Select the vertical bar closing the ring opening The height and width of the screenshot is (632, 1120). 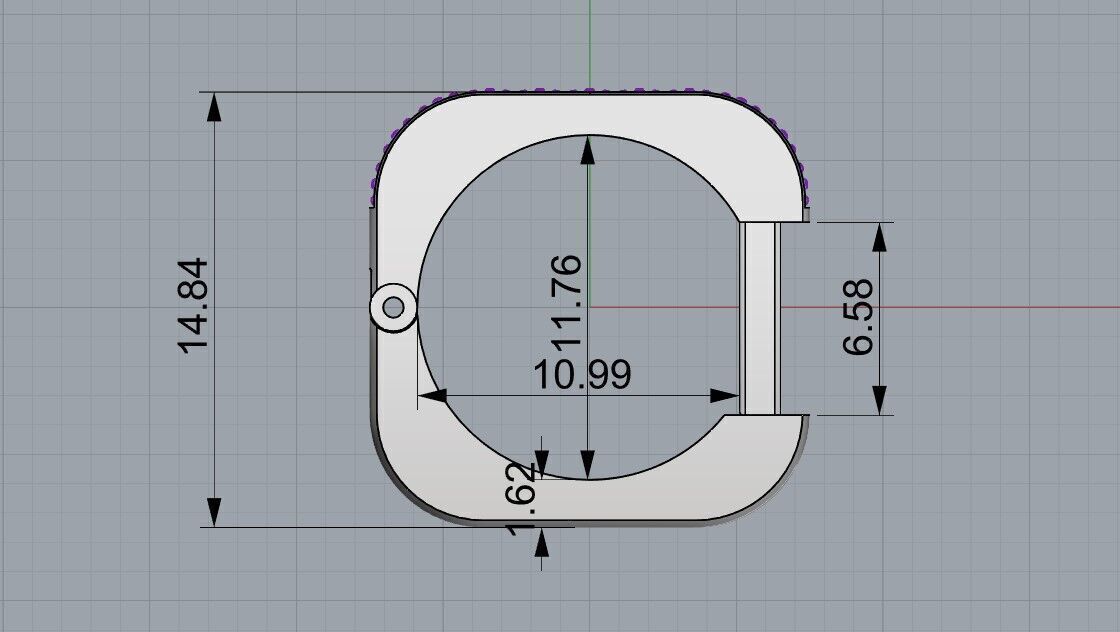[760, 318]
